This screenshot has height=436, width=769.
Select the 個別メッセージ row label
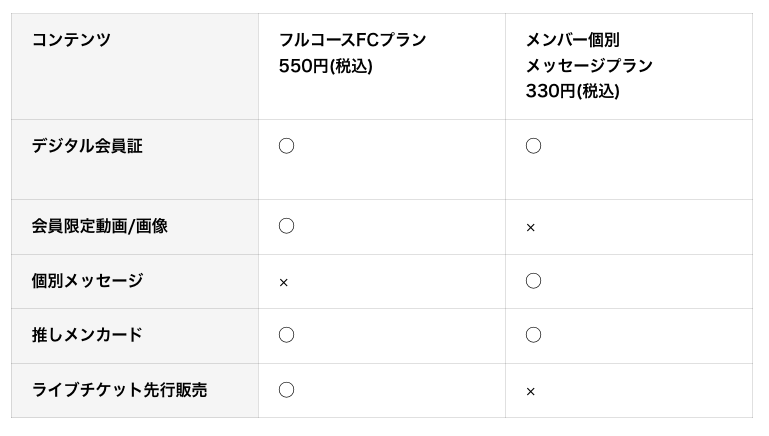point(87,281)
